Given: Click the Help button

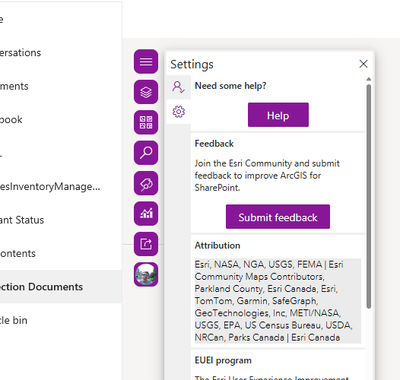Looking at the screenshot, I should [278, 115].
